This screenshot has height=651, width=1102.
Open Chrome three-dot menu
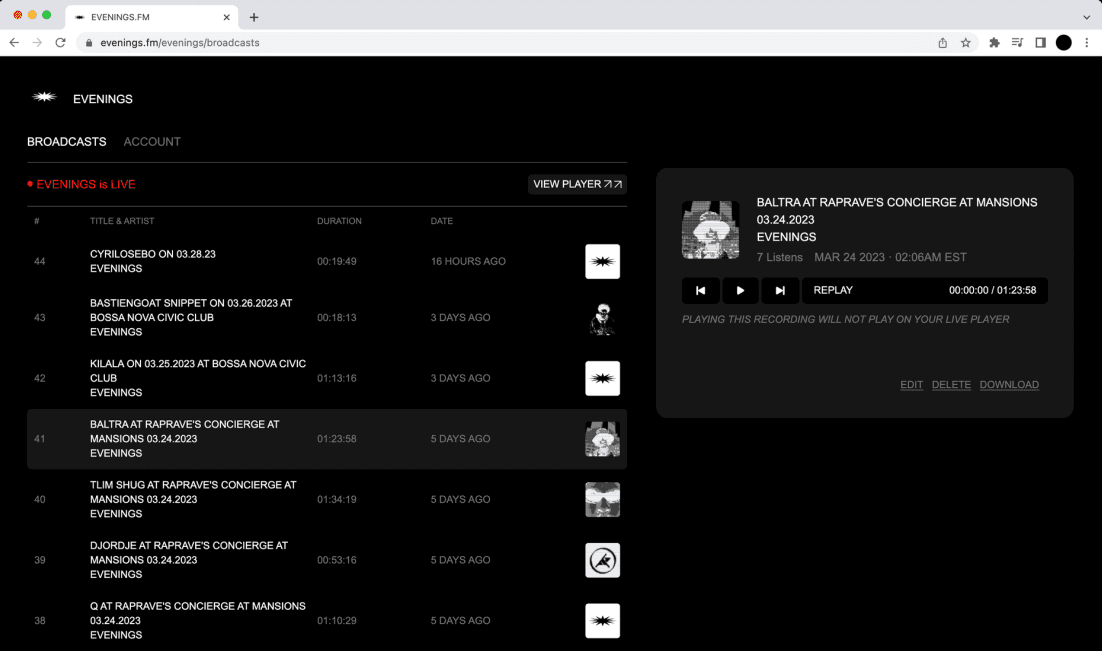click(1087, 43)
